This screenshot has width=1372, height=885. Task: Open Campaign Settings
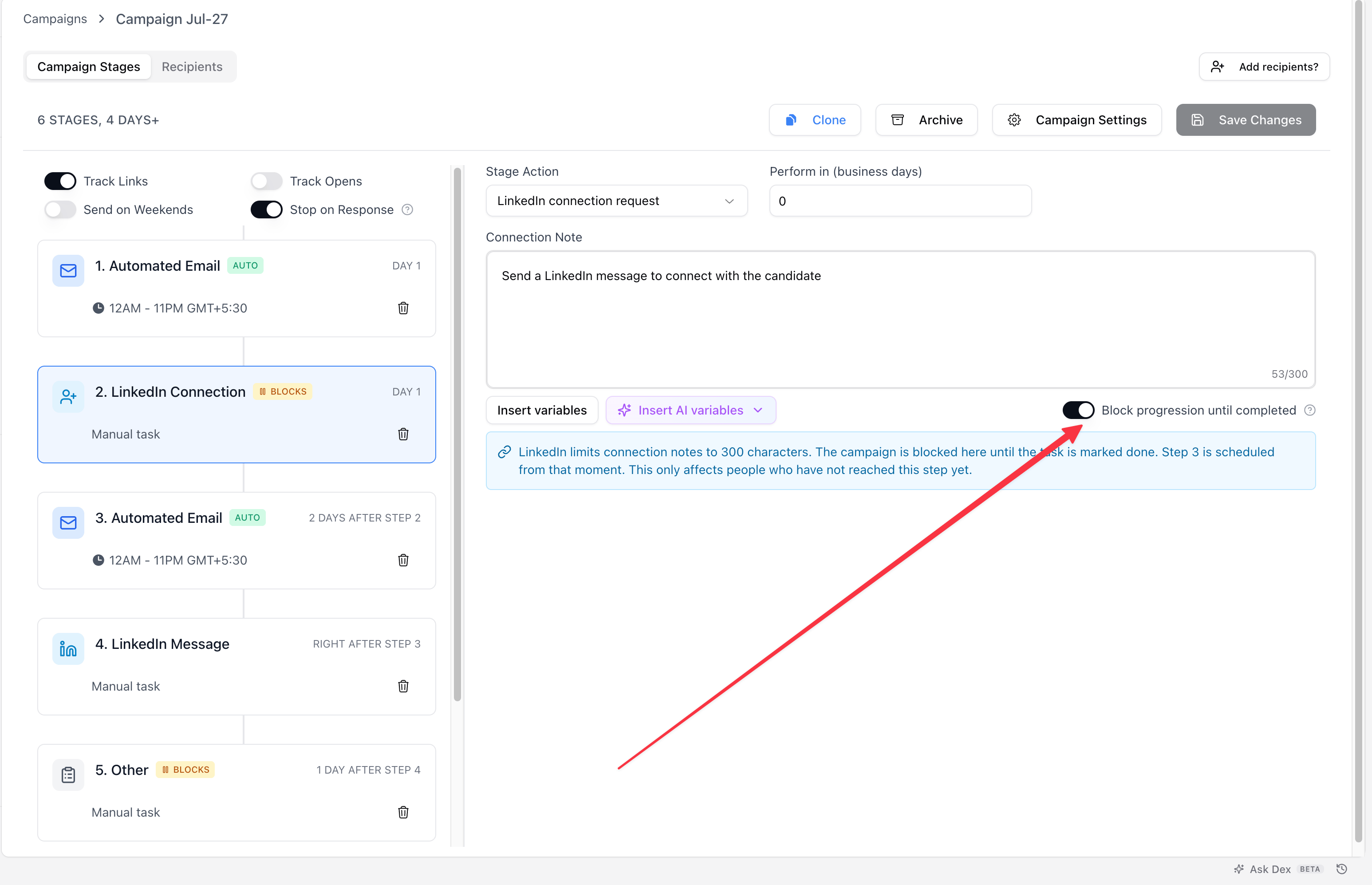1076,119
